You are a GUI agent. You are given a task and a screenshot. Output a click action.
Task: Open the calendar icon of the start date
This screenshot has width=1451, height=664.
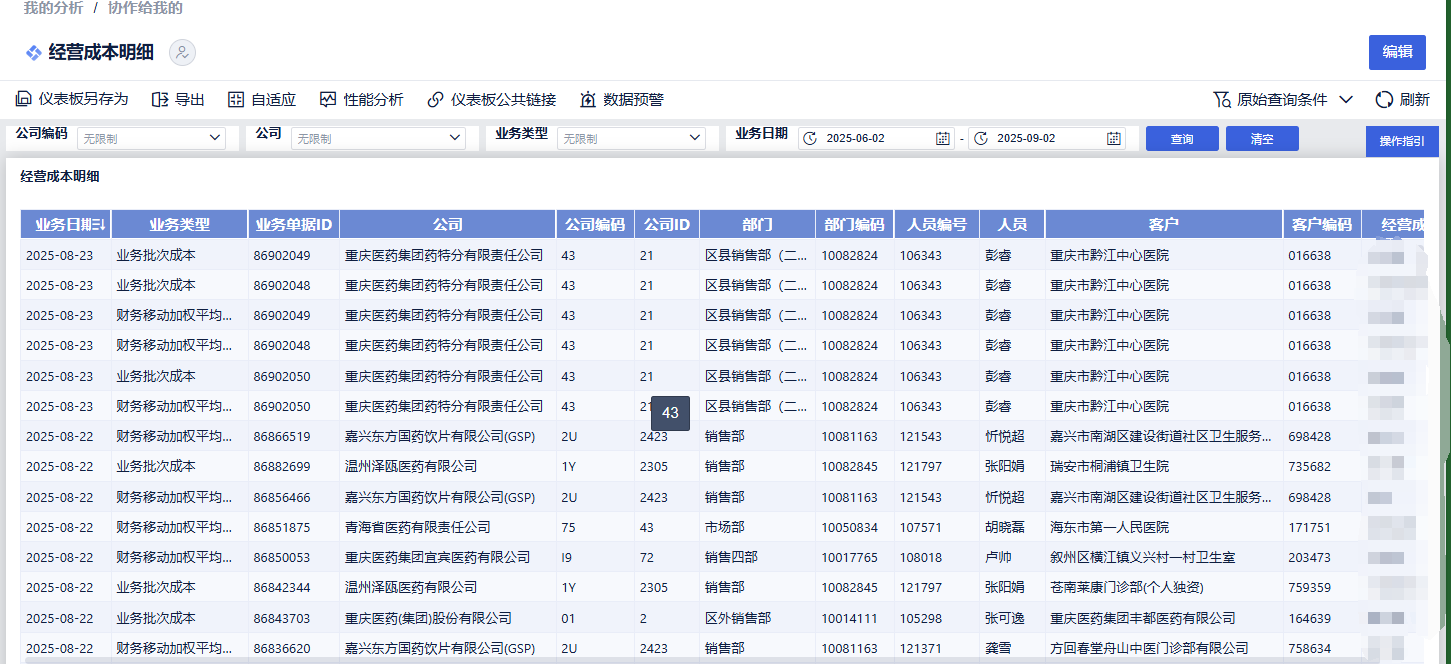pos(943,138)
